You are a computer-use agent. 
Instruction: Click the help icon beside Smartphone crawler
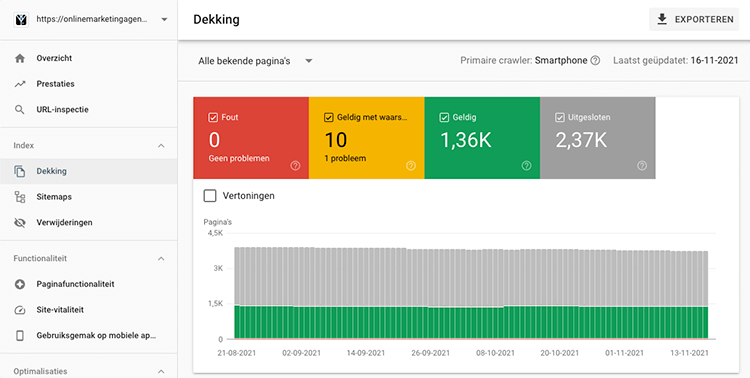point(595,61)
